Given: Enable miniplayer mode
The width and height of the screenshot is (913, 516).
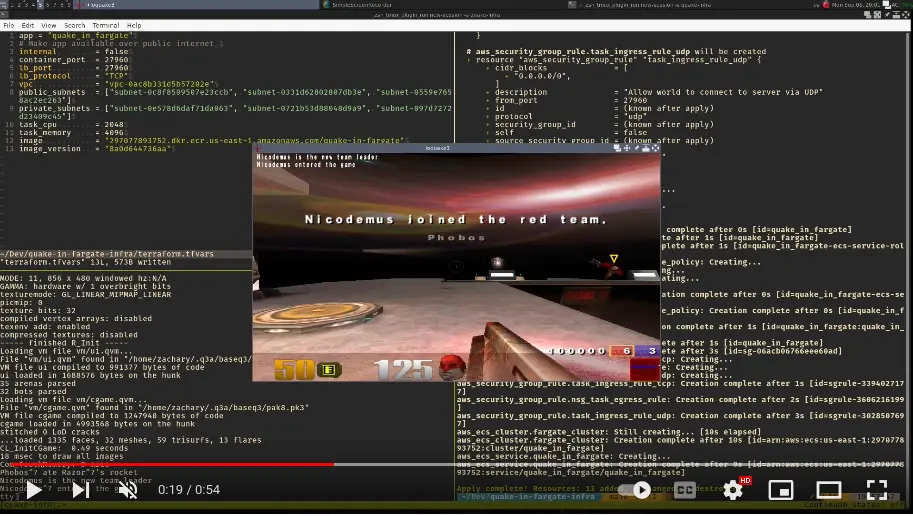Looking at the screenshot, I should pos(781,490).
